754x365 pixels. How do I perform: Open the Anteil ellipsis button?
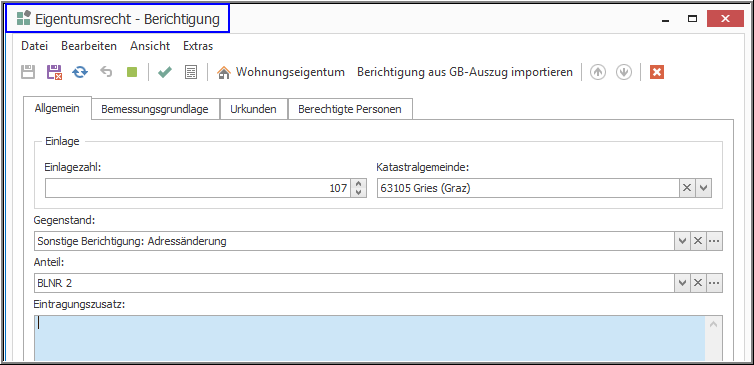point(714,283)
